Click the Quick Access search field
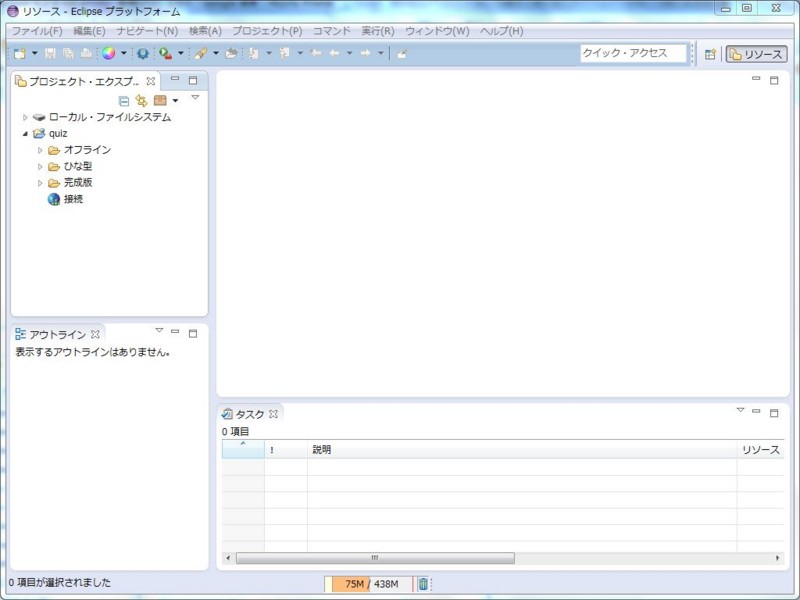This screenshot has height=600, width=800. (633, 53)
